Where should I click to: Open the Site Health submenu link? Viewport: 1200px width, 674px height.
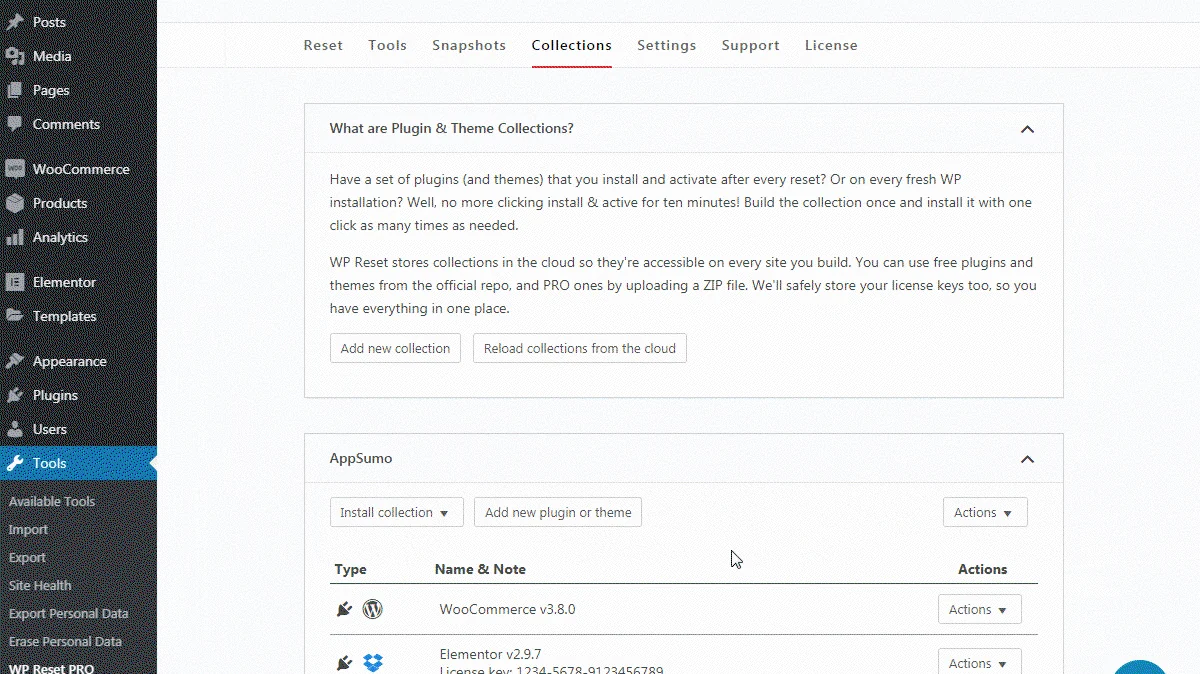point(40,585)
